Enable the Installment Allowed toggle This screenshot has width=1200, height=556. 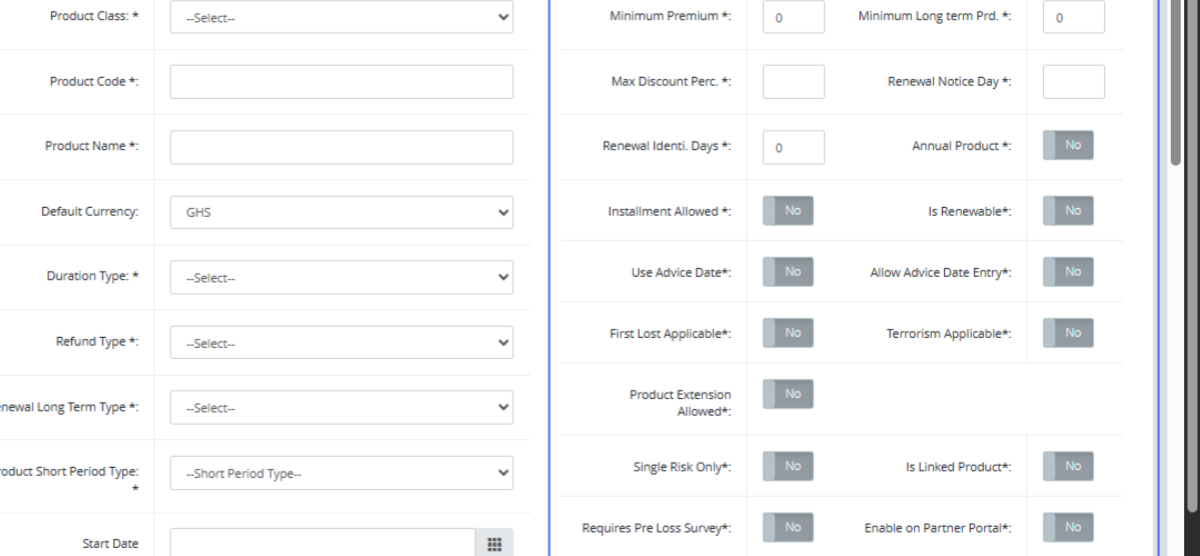click(788, 211)
